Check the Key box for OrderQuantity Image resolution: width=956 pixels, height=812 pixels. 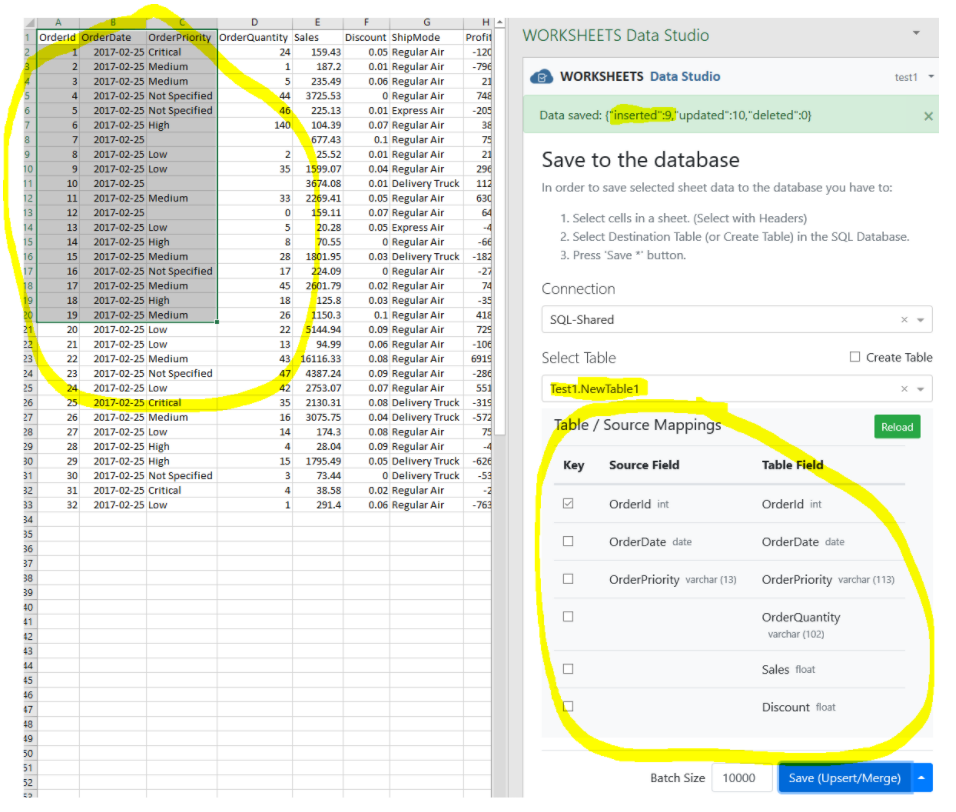pos(568,617)
